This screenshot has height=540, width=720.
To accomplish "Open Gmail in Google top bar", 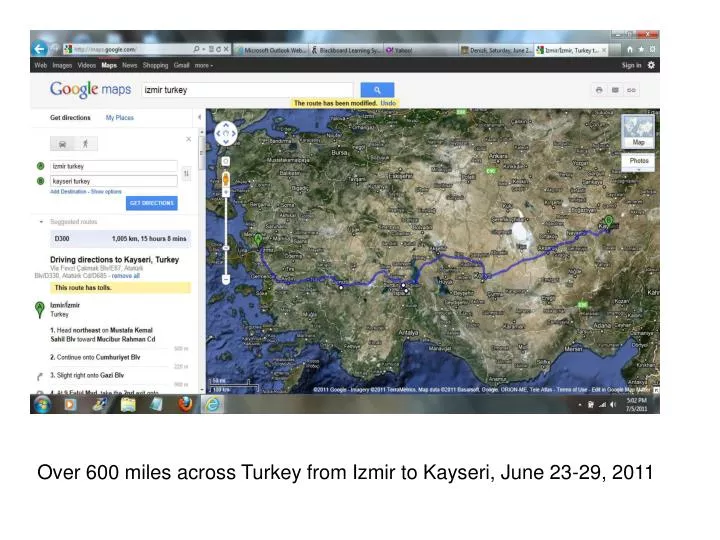I will tap(181, 66).
